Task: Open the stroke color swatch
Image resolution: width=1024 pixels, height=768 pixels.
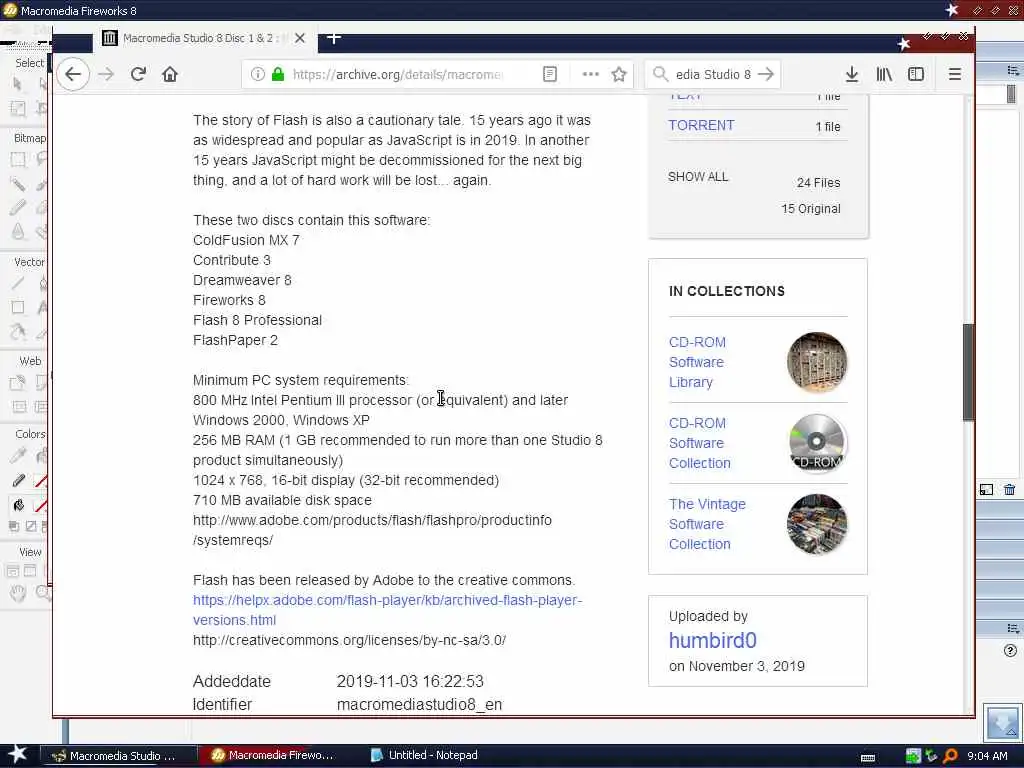Action: [x=41, y=481]
